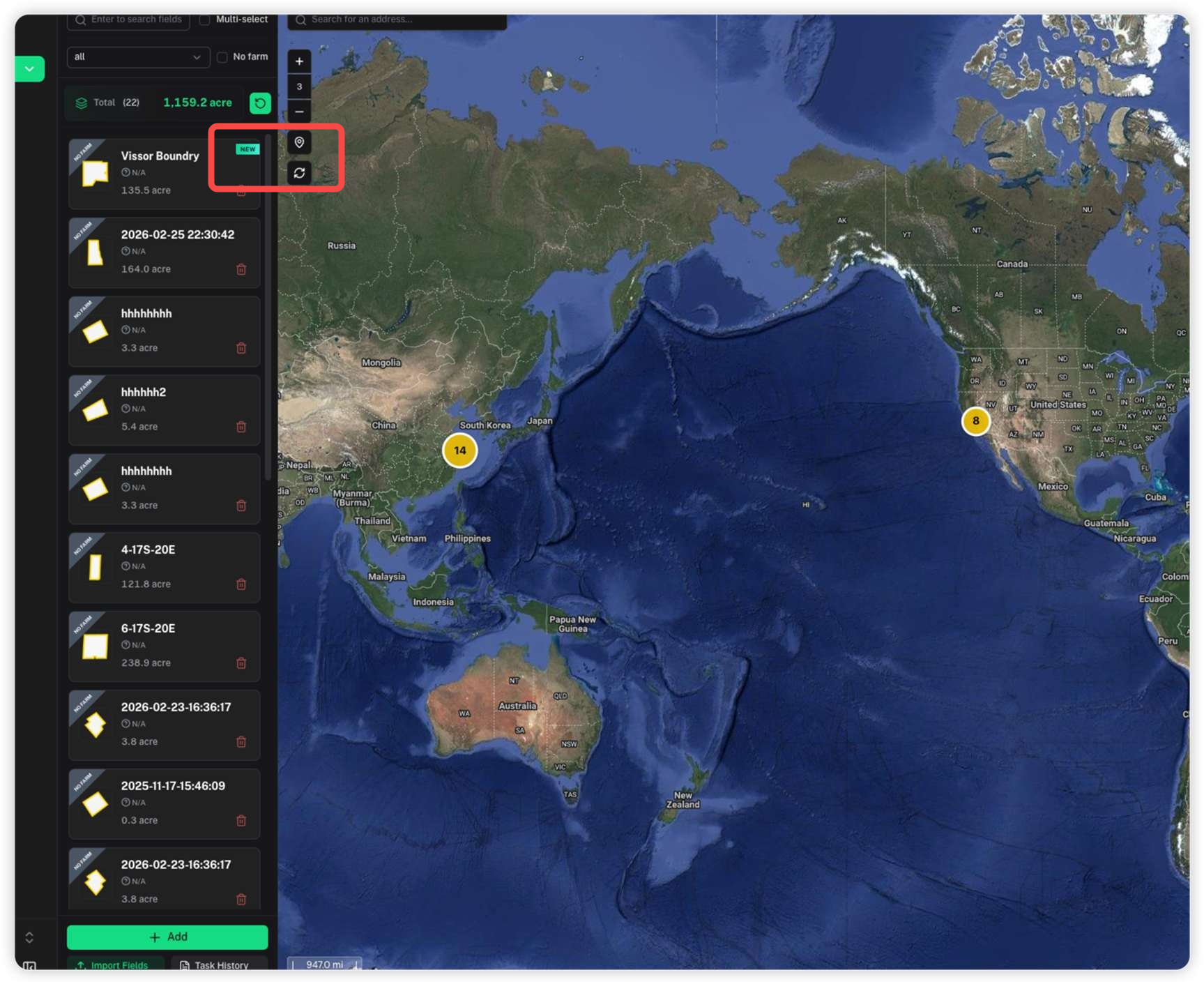
Task: Zoom in on the map
Action: point(299,61)
